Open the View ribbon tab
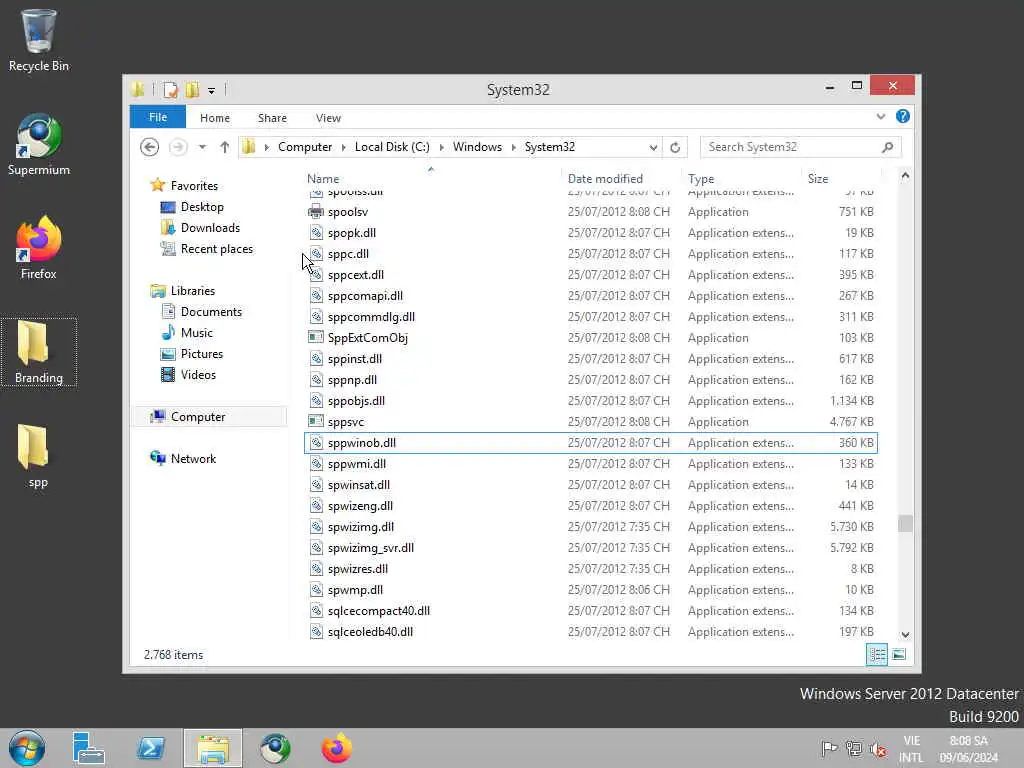 coord(328,118)
